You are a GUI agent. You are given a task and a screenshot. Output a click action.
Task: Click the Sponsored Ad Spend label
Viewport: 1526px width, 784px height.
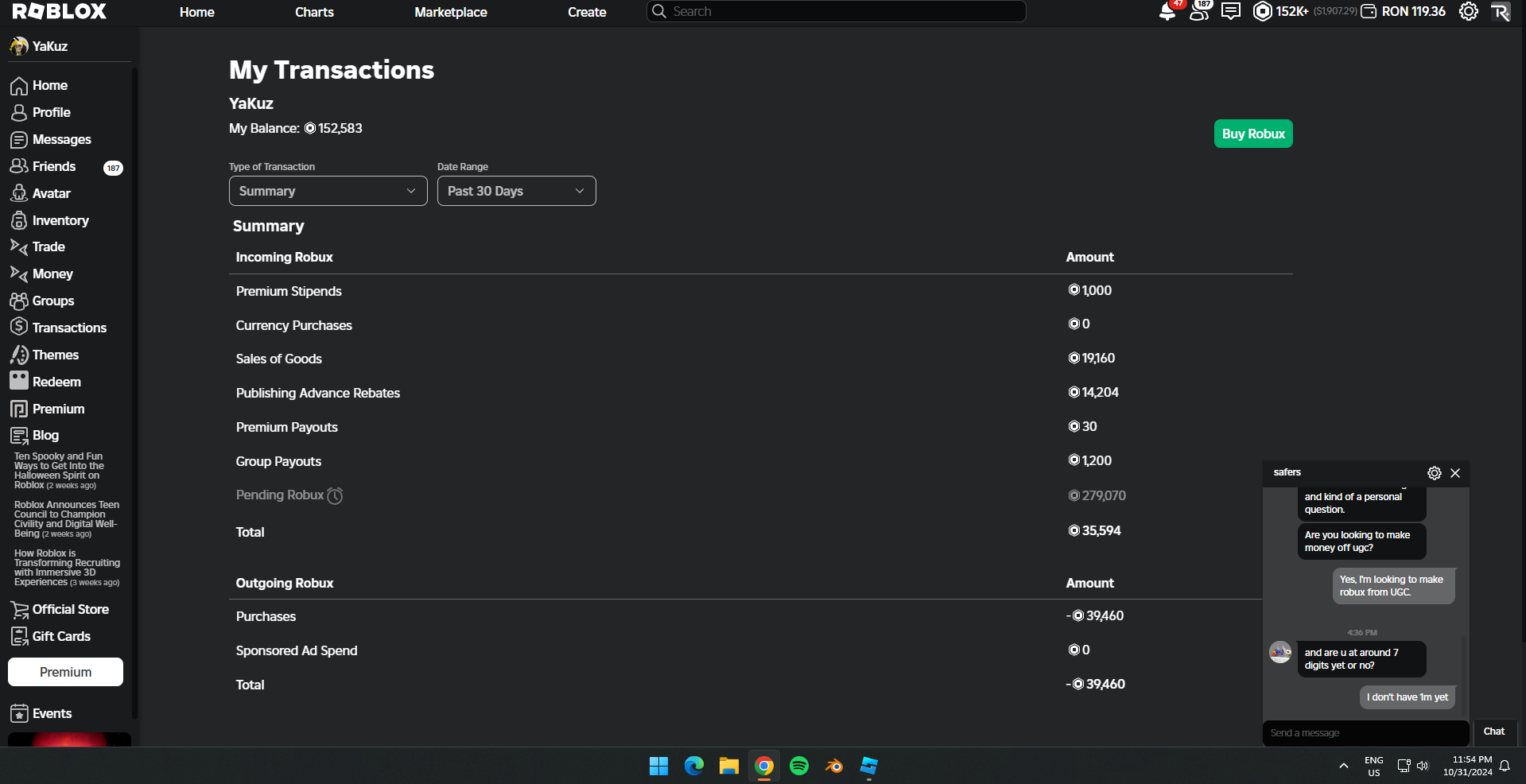(x=297, y=650)
